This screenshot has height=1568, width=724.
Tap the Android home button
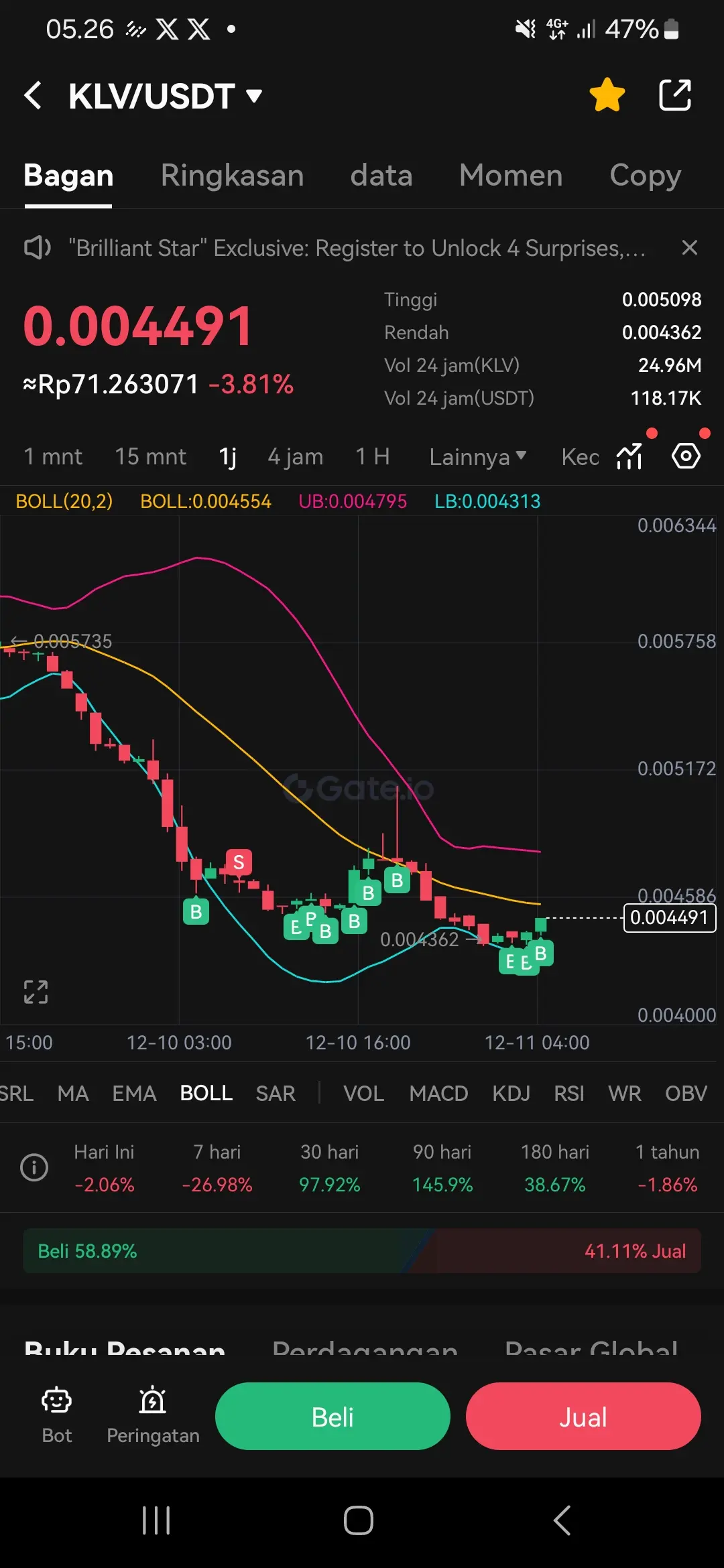tap(359, 1520)
